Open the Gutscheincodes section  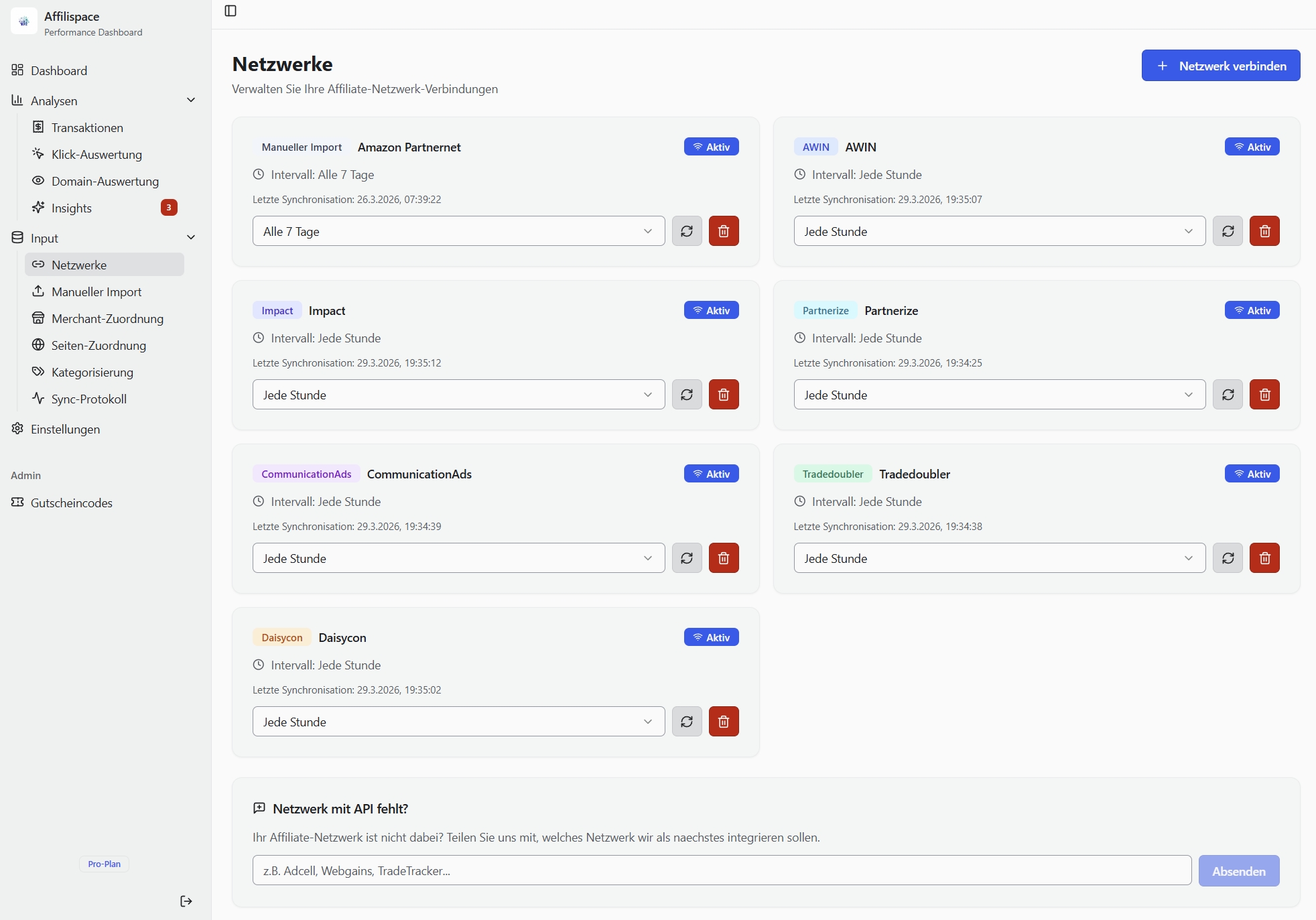coord(71,503)
